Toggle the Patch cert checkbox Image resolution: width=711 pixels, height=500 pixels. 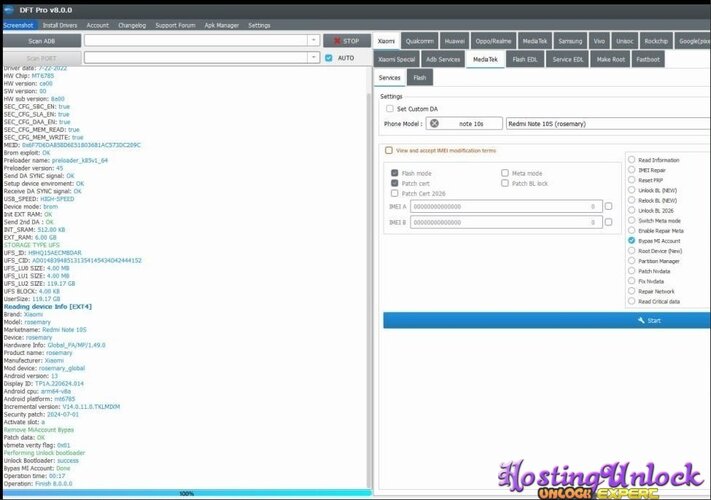394,183
